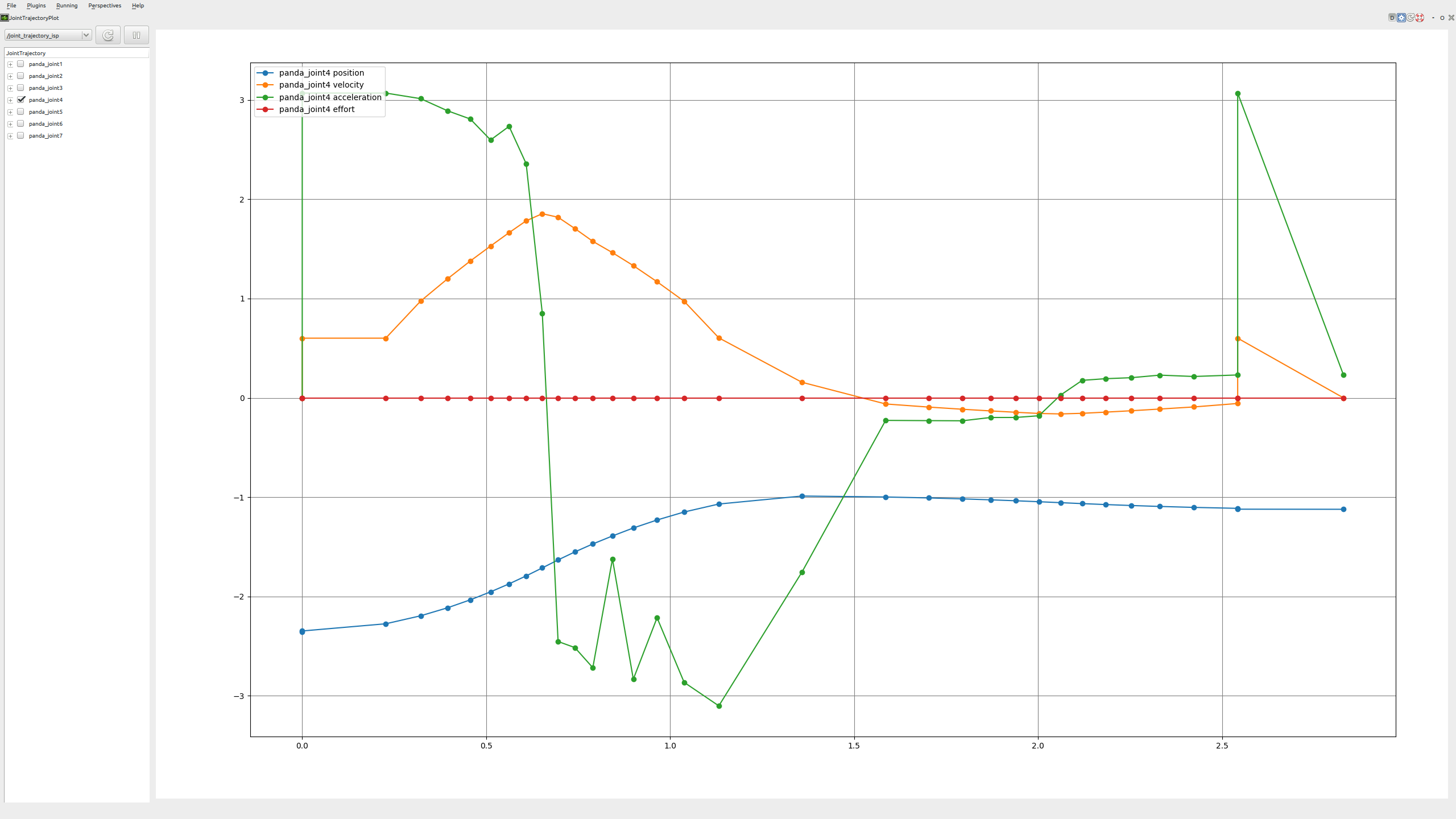Tick the panda_joint5 checkbox
Viewport: 1456px width, 819px height.
(x=20, y=112)
